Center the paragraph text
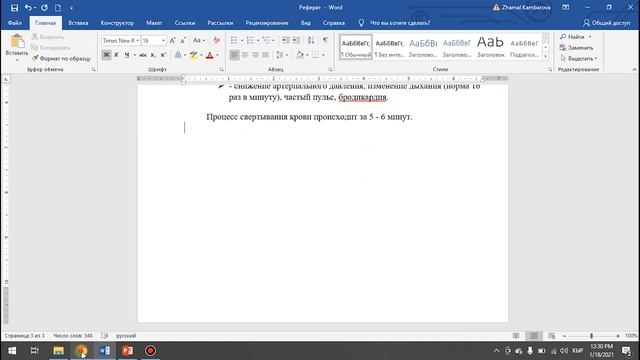Image resolution: width=640 pixels, height=360 pixels. (x=244, y=55)
